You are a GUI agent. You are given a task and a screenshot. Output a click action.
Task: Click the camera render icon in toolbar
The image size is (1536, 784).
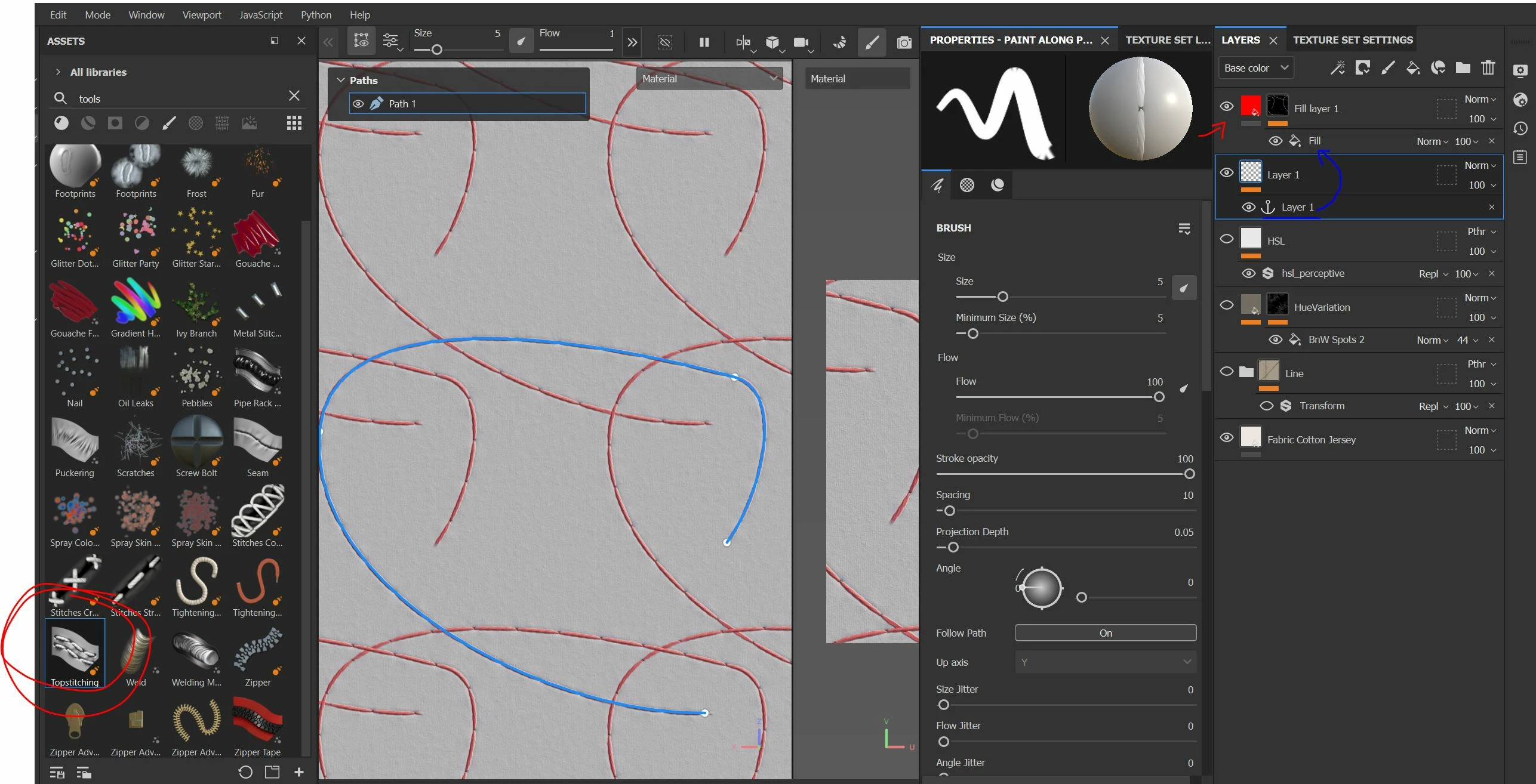point(904,42)
